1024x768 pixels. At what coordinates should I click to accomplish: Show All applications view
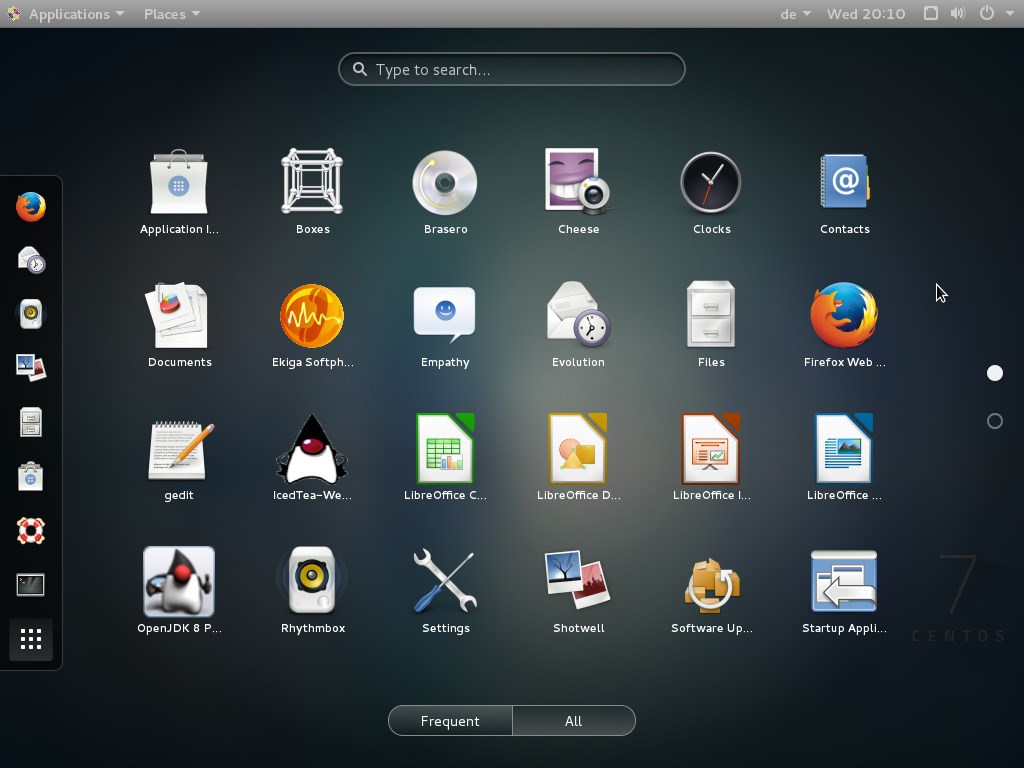[x=574, y=720]
